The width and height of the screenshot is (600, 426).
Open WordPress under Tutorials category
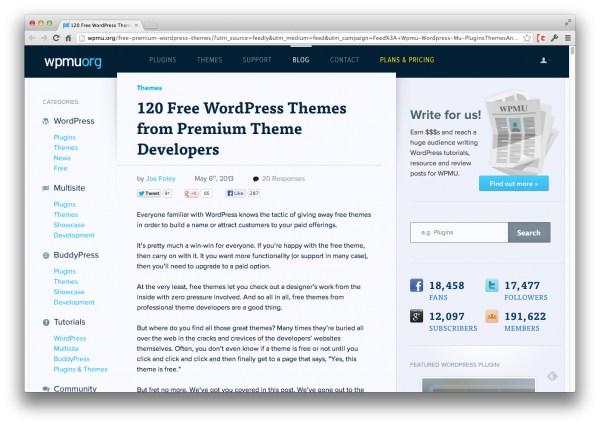pos(70,338)
